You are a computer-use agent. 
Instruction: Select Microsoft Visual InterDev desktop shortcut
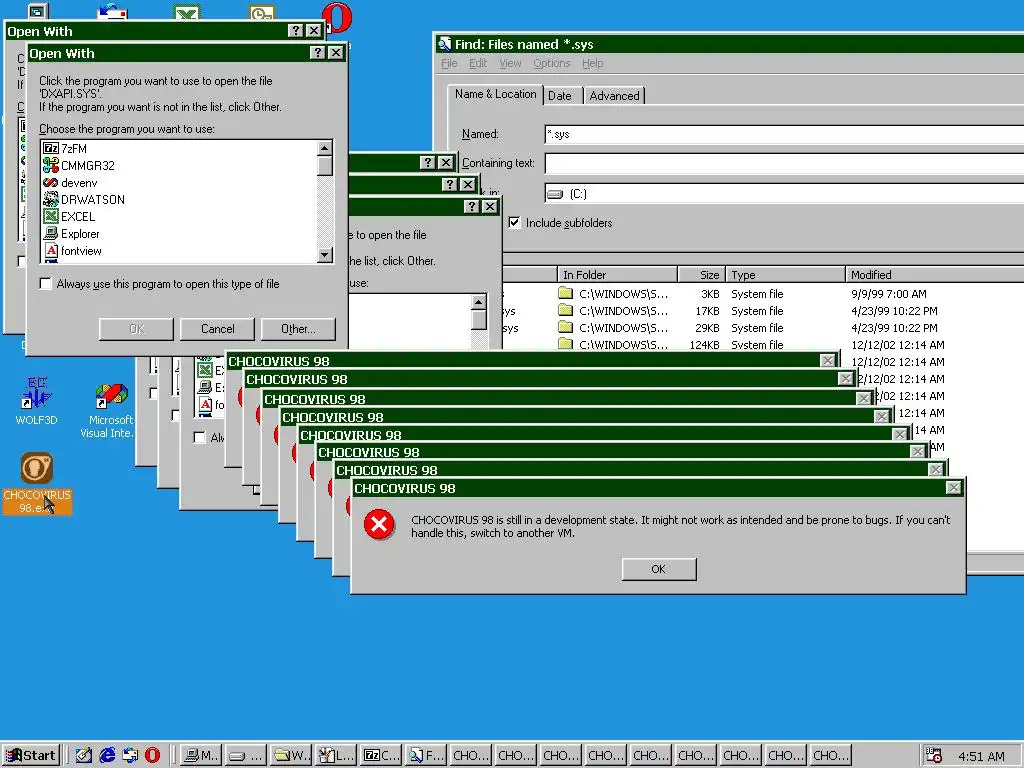(x=110, y=410)
